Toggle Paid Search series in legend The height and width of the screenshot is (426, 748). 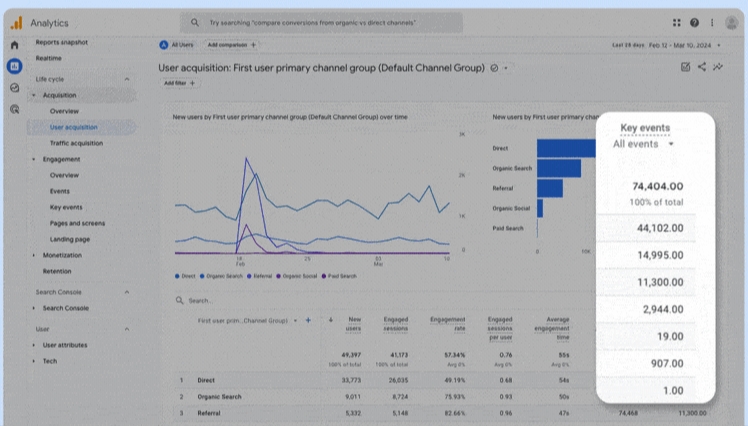click(339, 276)
